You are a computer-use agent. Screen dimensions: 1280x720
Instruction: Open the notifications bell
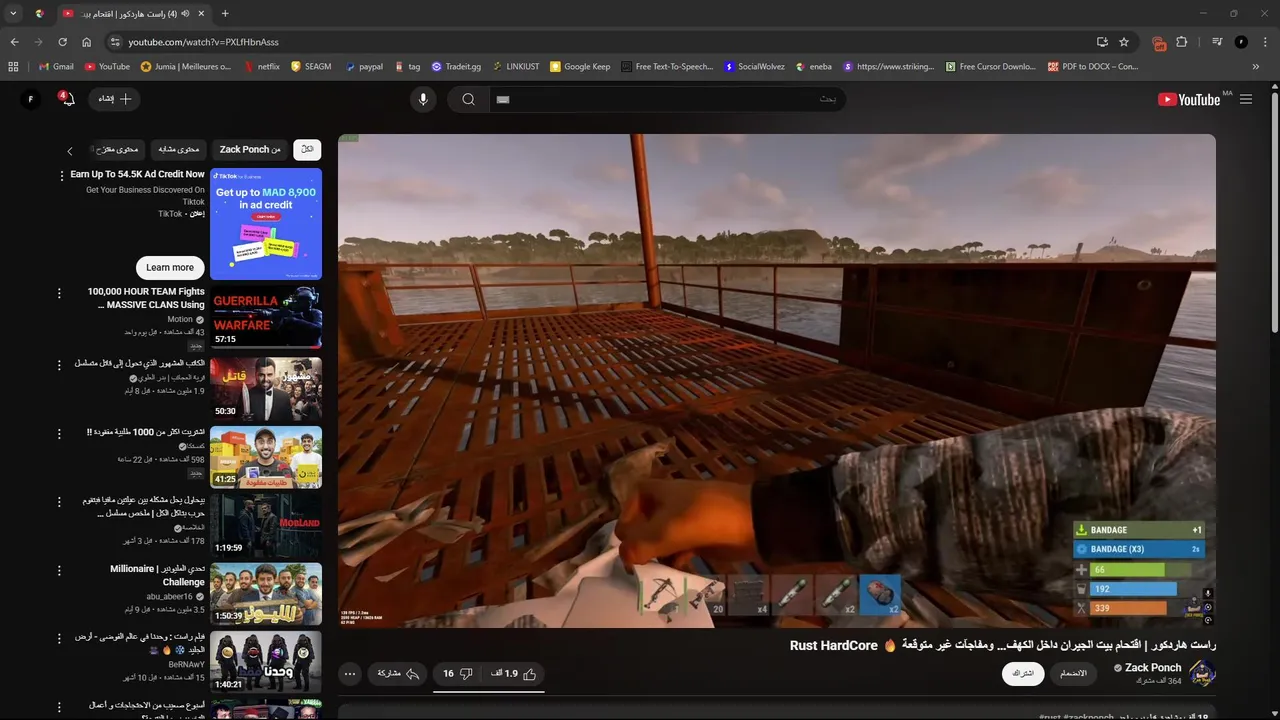pyautogui.click(x=67, y=99)
